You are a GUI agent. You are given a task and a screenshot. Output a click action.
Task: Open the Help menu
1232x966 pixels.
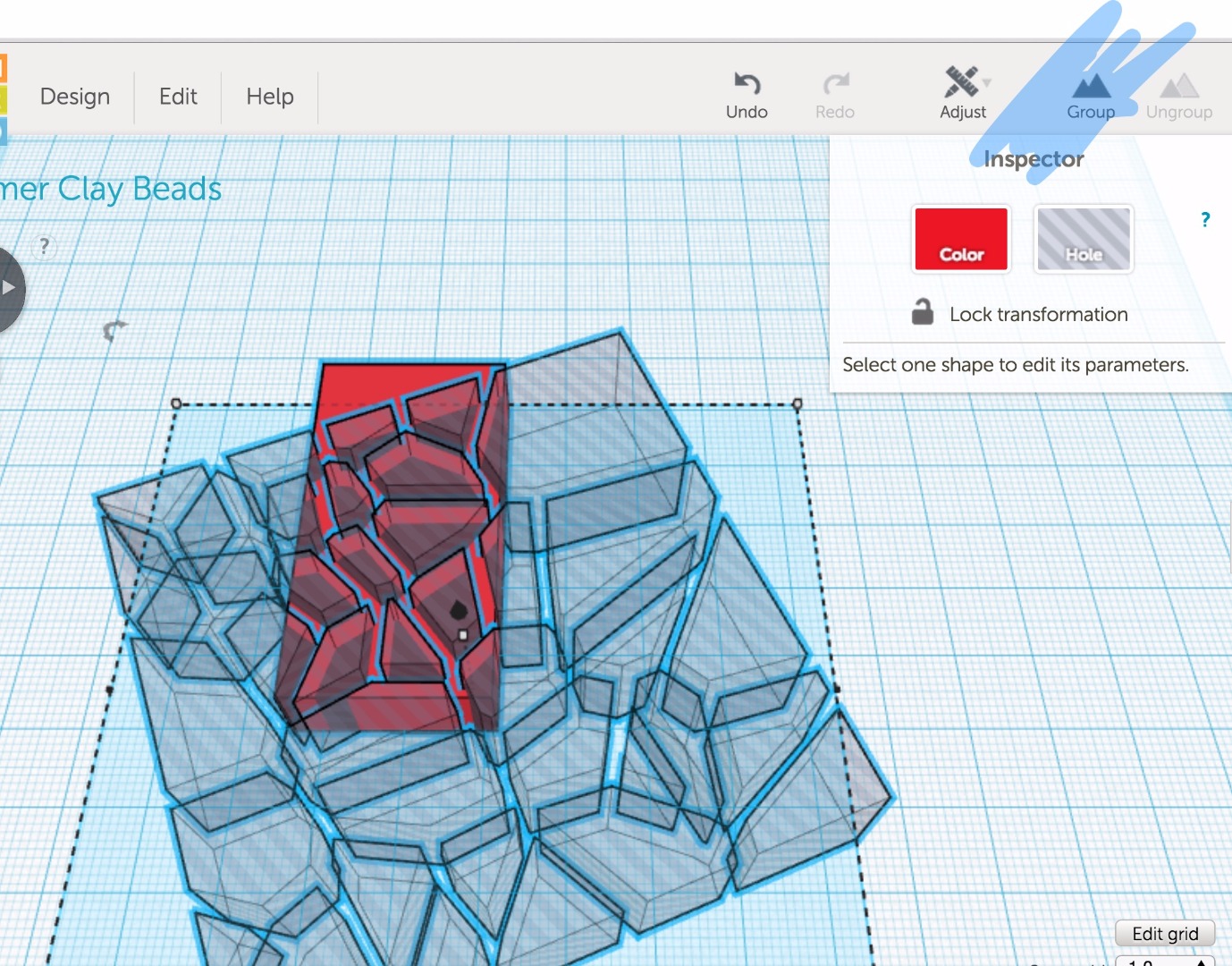(270, 97)
